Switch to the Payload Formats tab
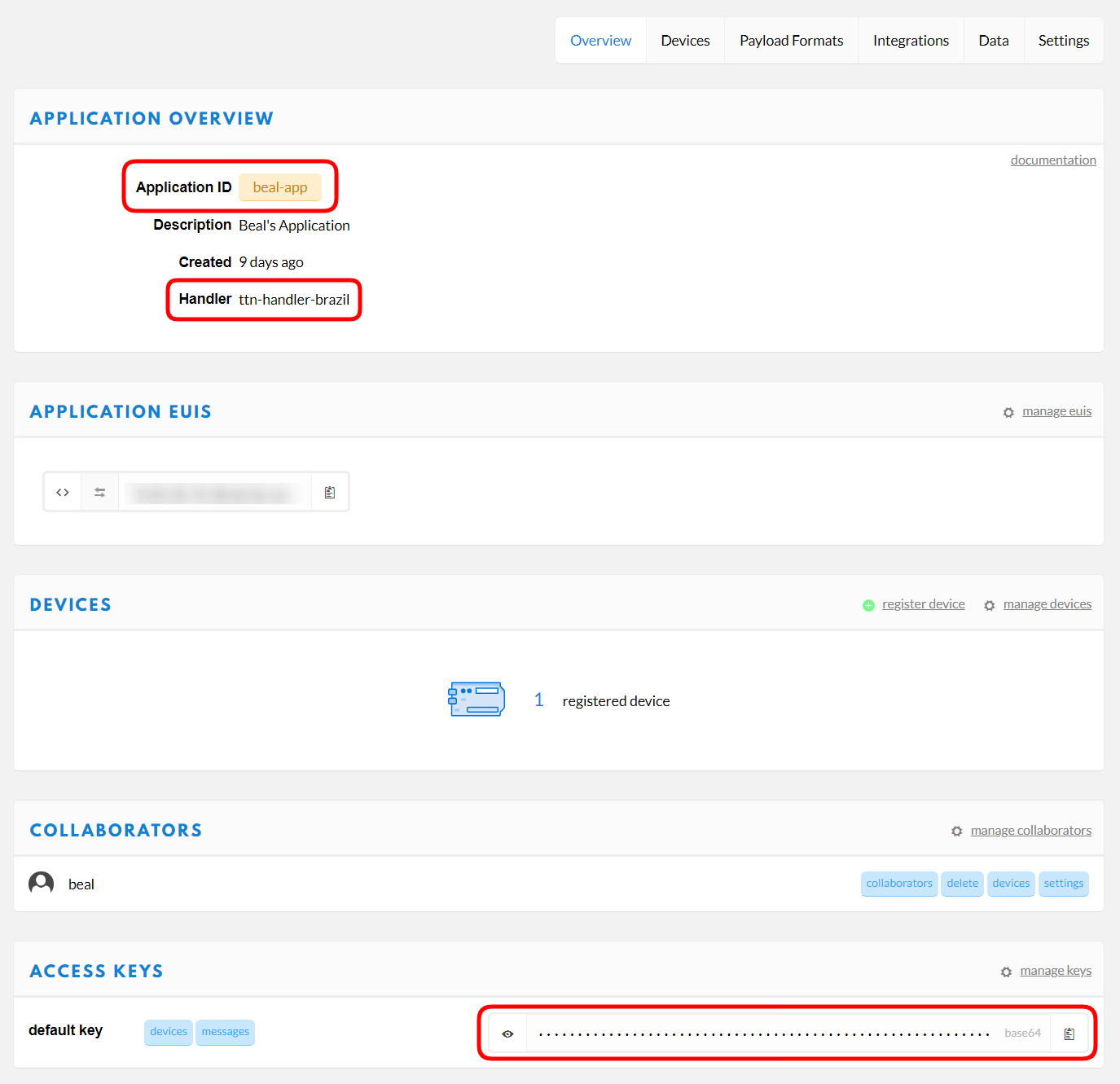The image size is (1120, 1084). (x=791, y=41)
